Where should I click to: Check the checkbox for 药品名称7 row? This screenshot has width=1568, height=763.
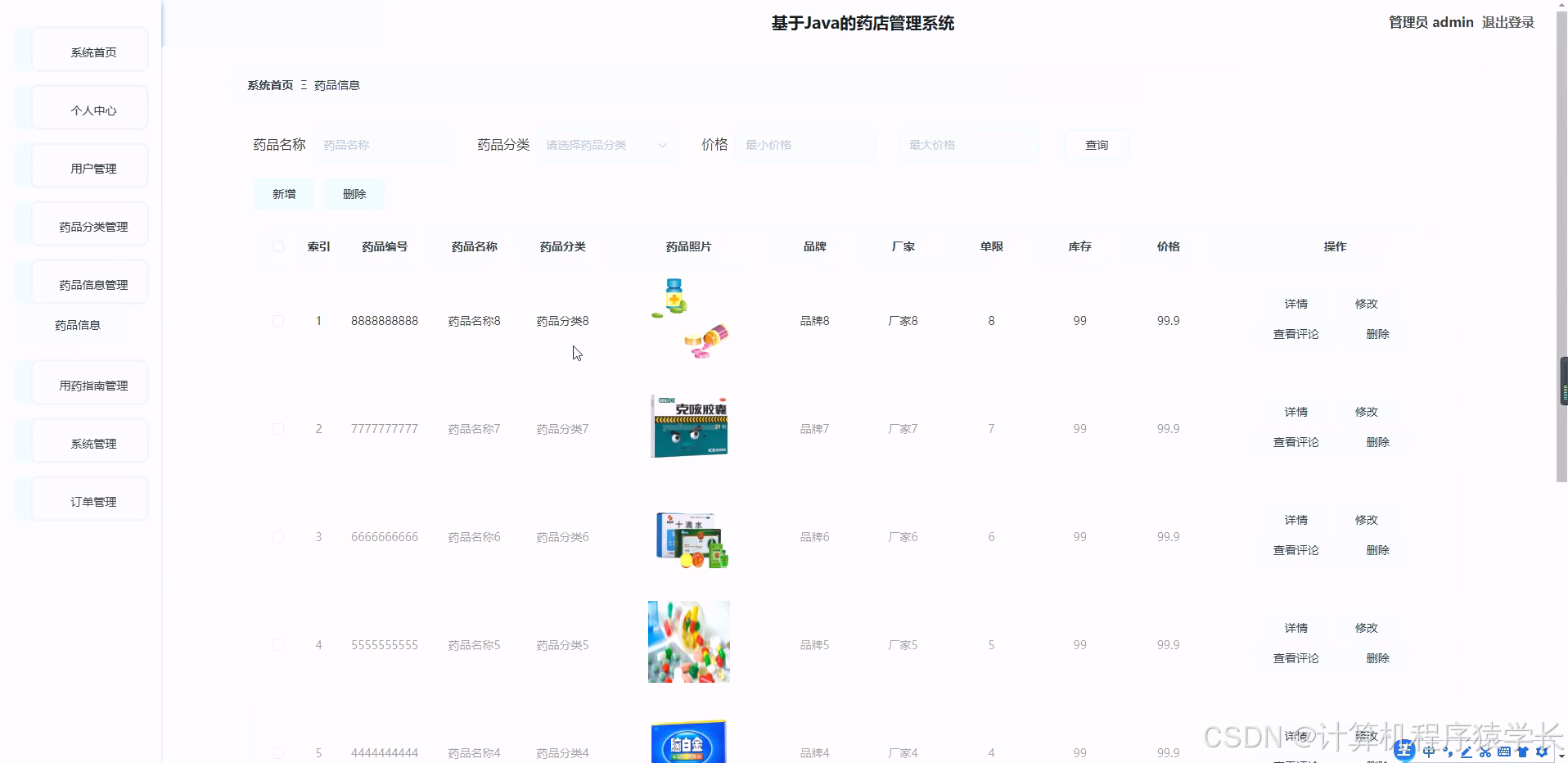click(x=277, y=428)
